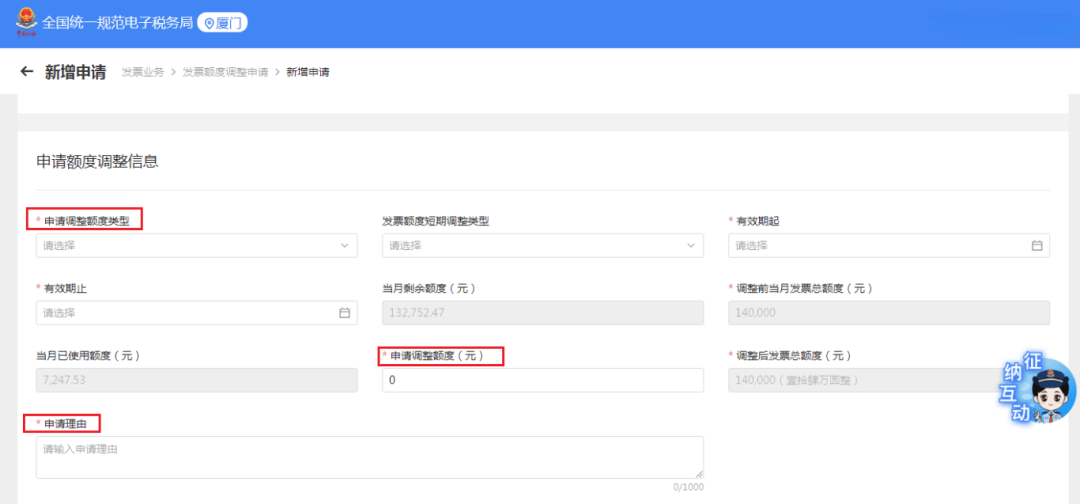Screen dimensions: 1080x504
Task: Click the 有效期起 date input field
Action: pyautogui.click(x=880, y=246)
